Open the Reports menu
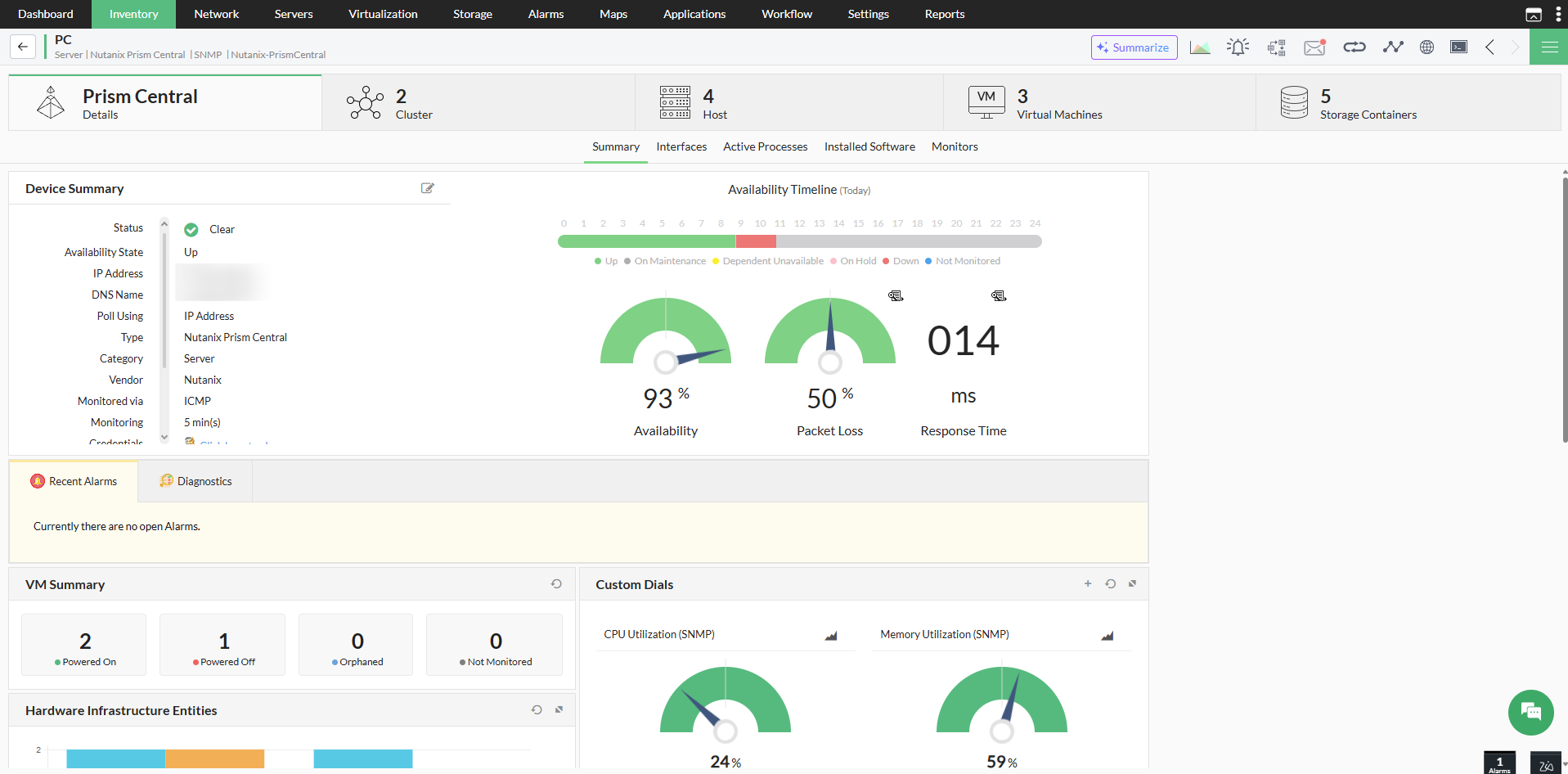The height and width of the screenshot is (774, 1568). click(945, 14)
